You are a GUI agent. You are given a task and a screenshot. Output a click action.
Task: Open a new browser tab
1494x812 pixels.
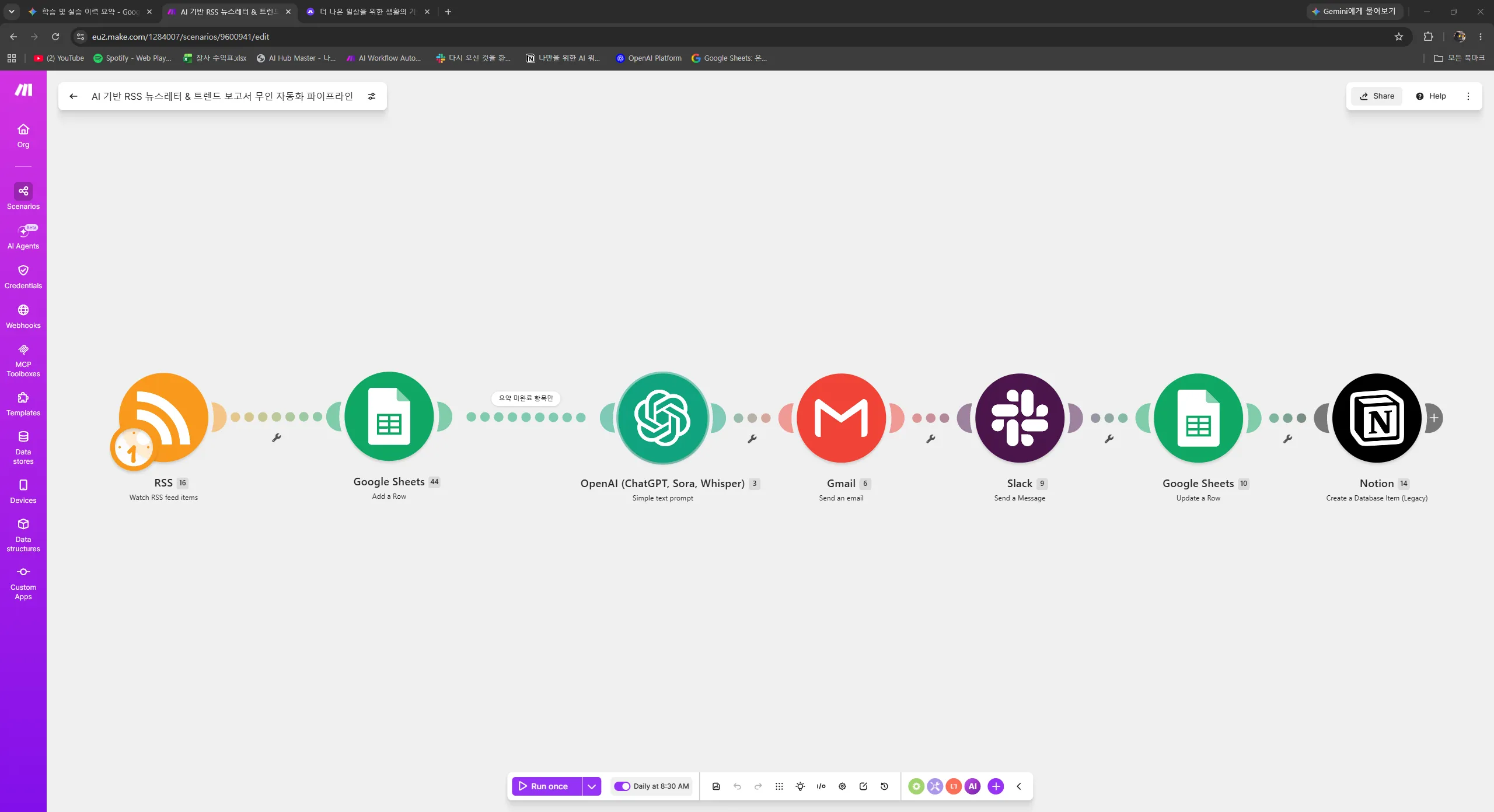pyautogui.click(x=448, y=12)
